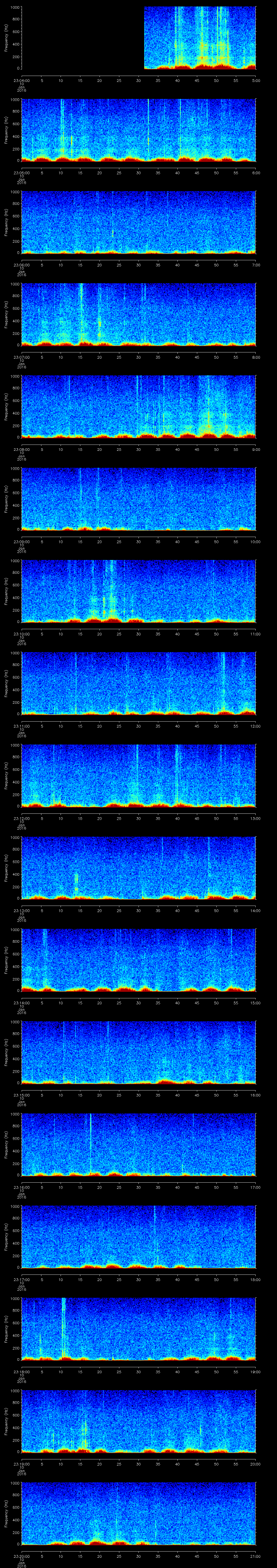Click the 23:06:00 time axis label
The image size is (277, 1568).
[21, 265]
